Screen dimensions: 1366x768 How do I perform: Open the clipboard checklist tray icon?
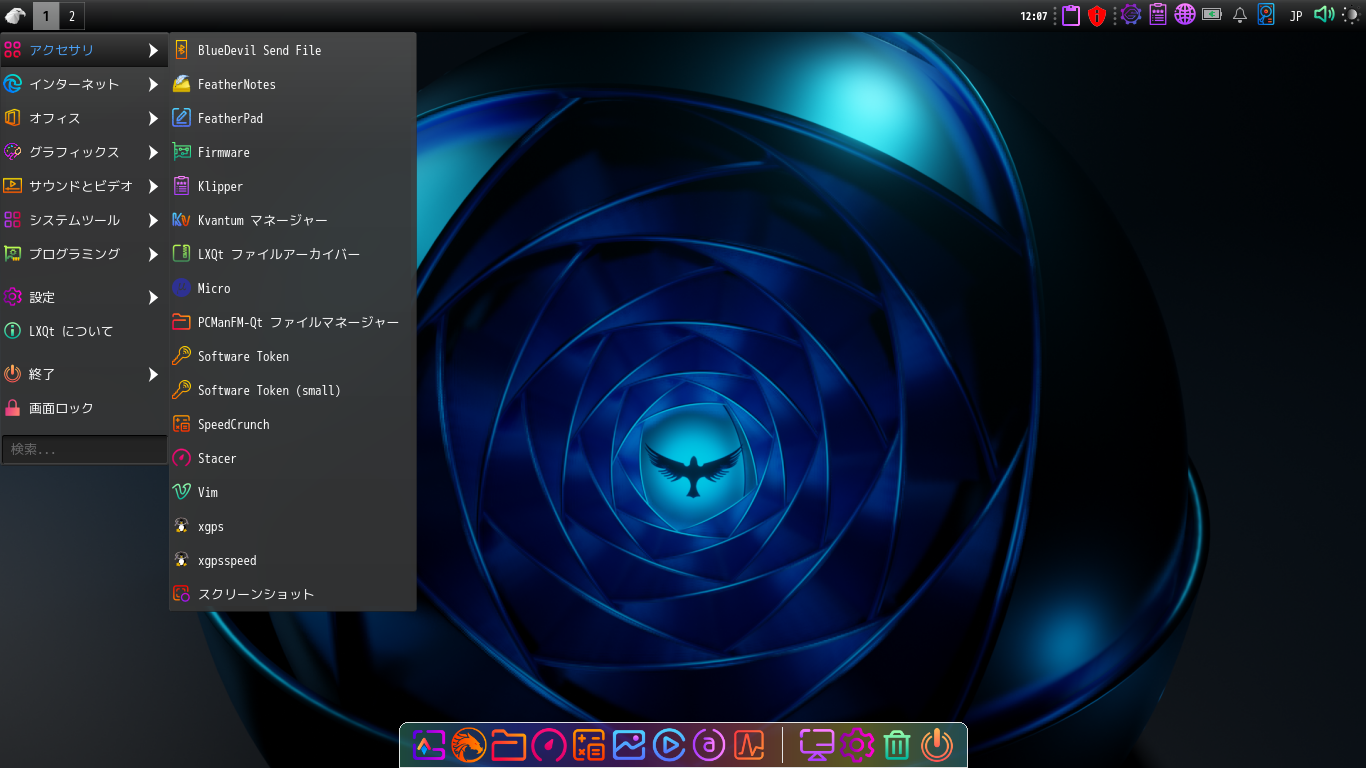[1158, 15]
